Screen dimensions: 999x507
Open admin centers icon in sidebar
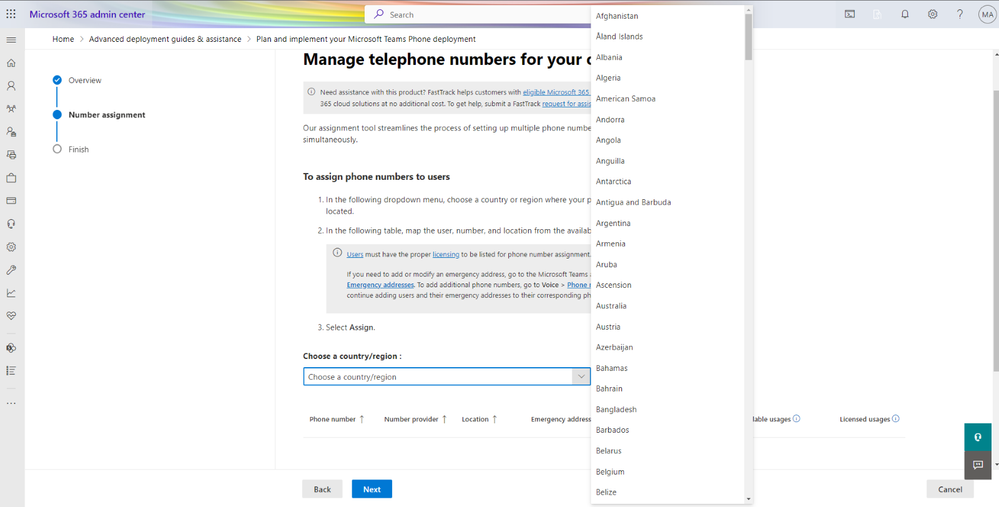click(11, 348)
